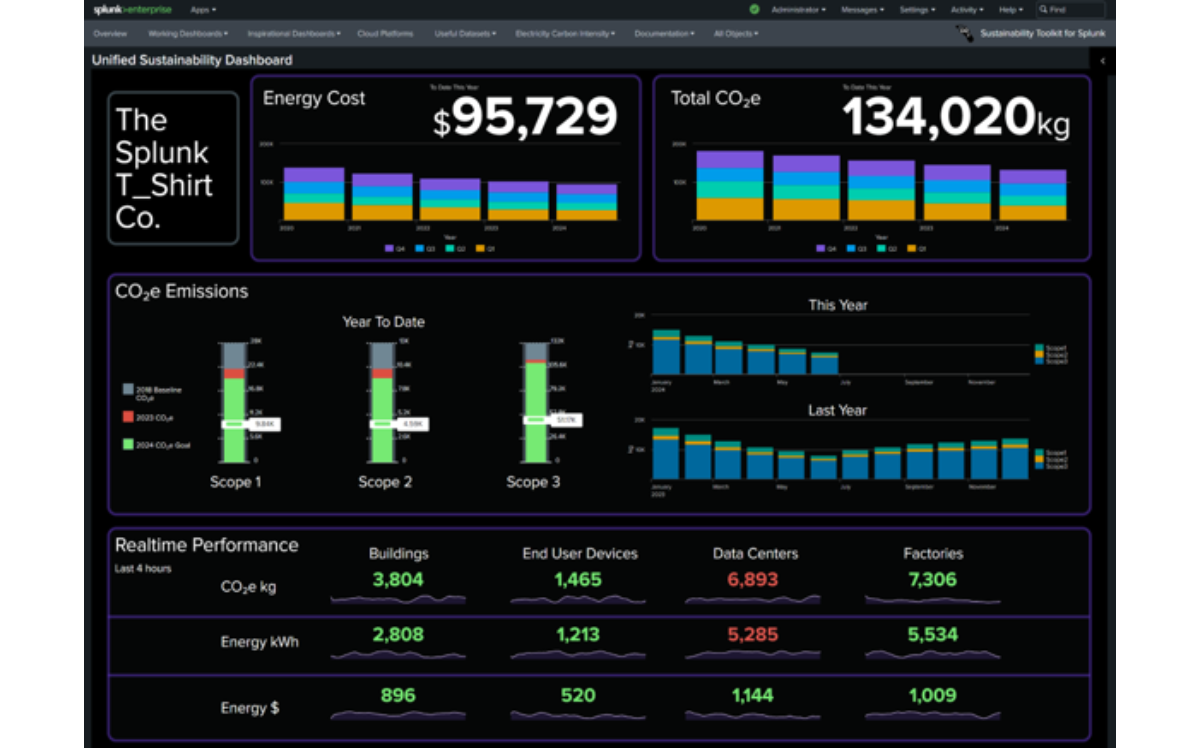Click the CO2e Emissions panel heading

(181, 292)
